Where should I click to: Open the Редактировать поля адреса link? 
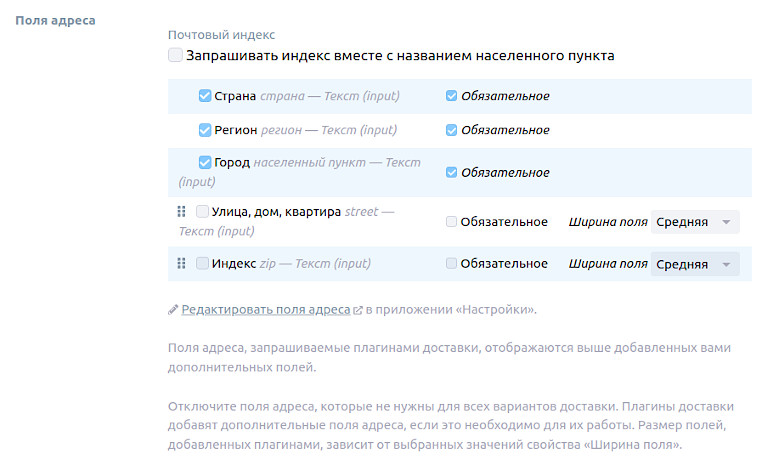tap(265, 310)
